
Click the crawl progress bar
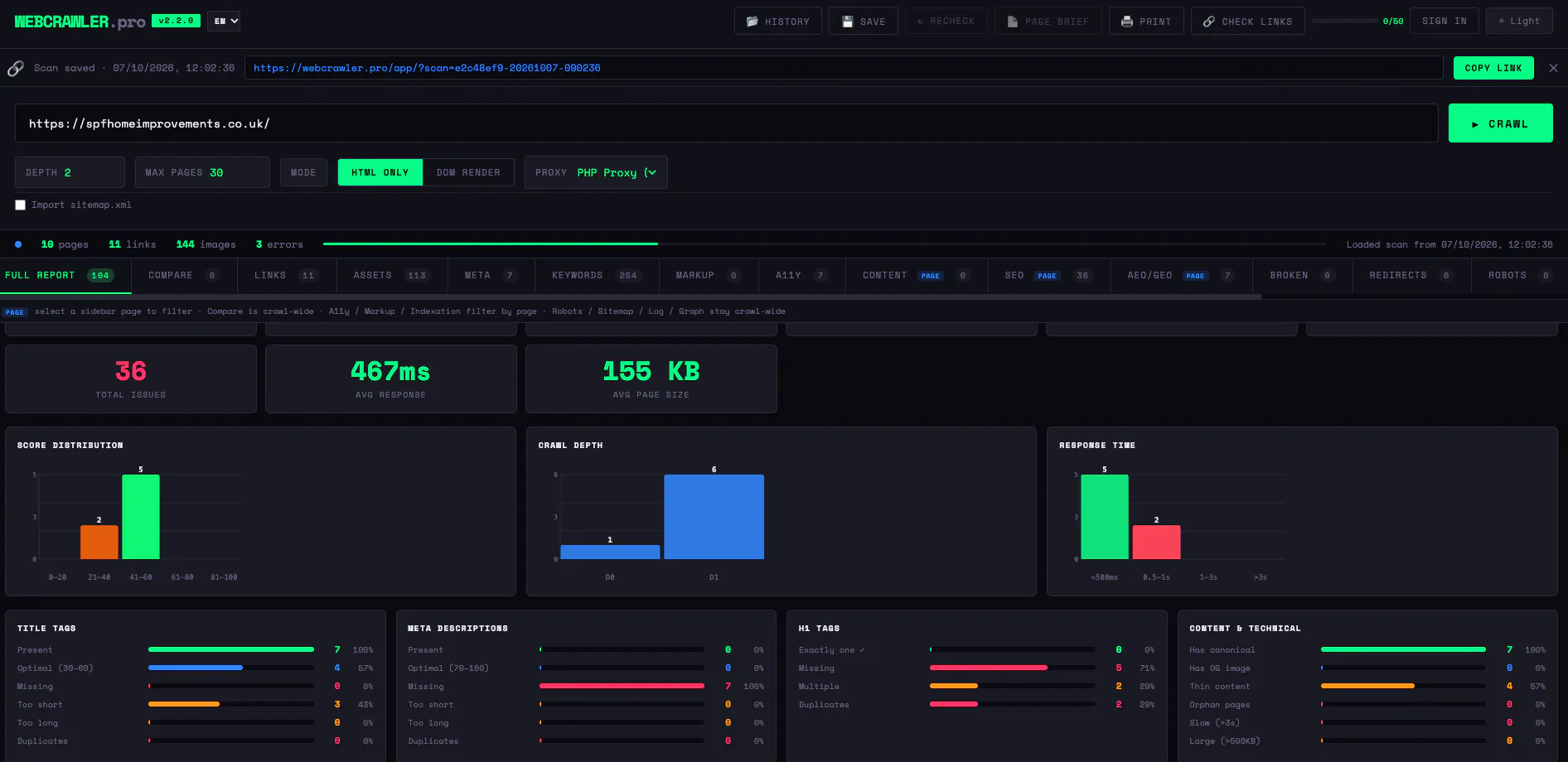pyautogui.click(x=825, y=244)
